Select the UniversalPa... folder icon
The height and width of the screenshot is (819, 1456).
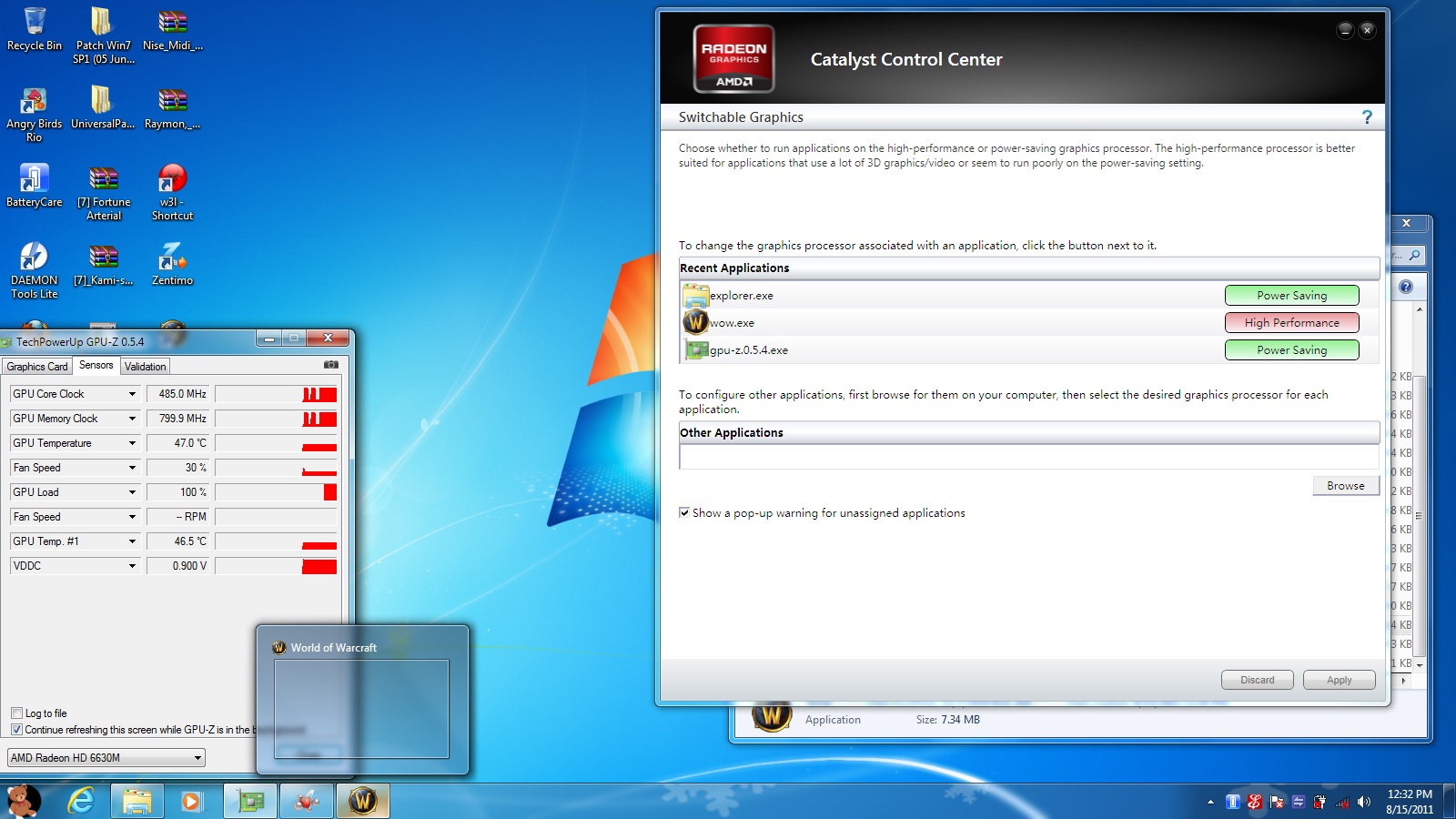click(103, 107)
